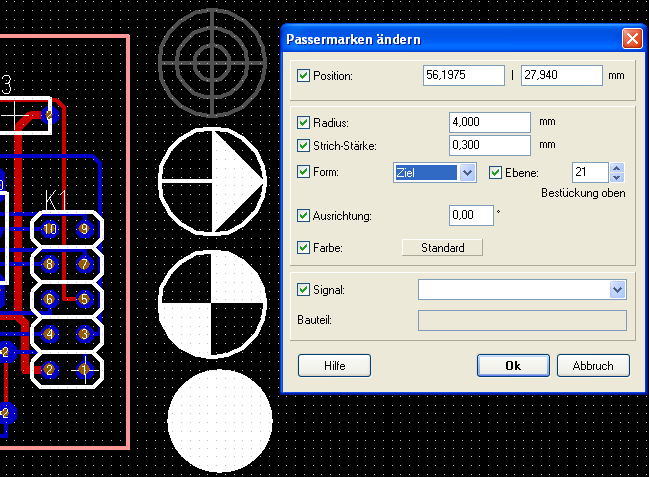Click pad 10 of connector K1
The height and width of the screenshot is (477, 649).
point(50,229)
